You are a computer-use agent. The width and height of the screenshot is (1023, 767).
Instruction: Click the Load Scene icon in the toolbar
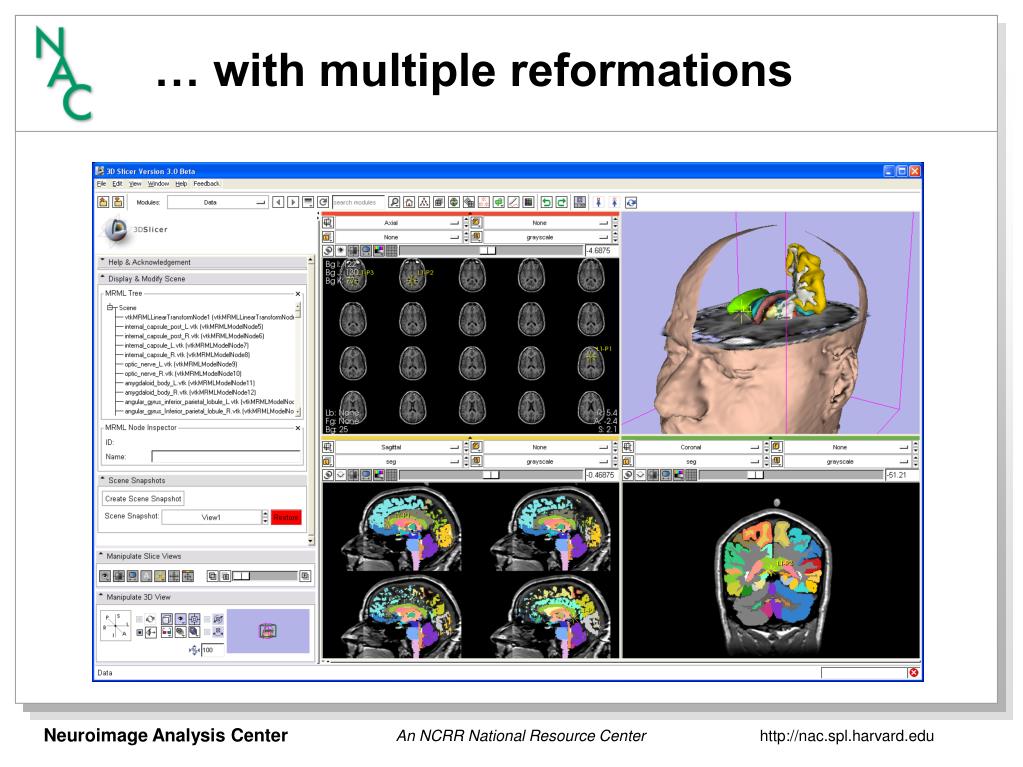(x=103, y=202)
